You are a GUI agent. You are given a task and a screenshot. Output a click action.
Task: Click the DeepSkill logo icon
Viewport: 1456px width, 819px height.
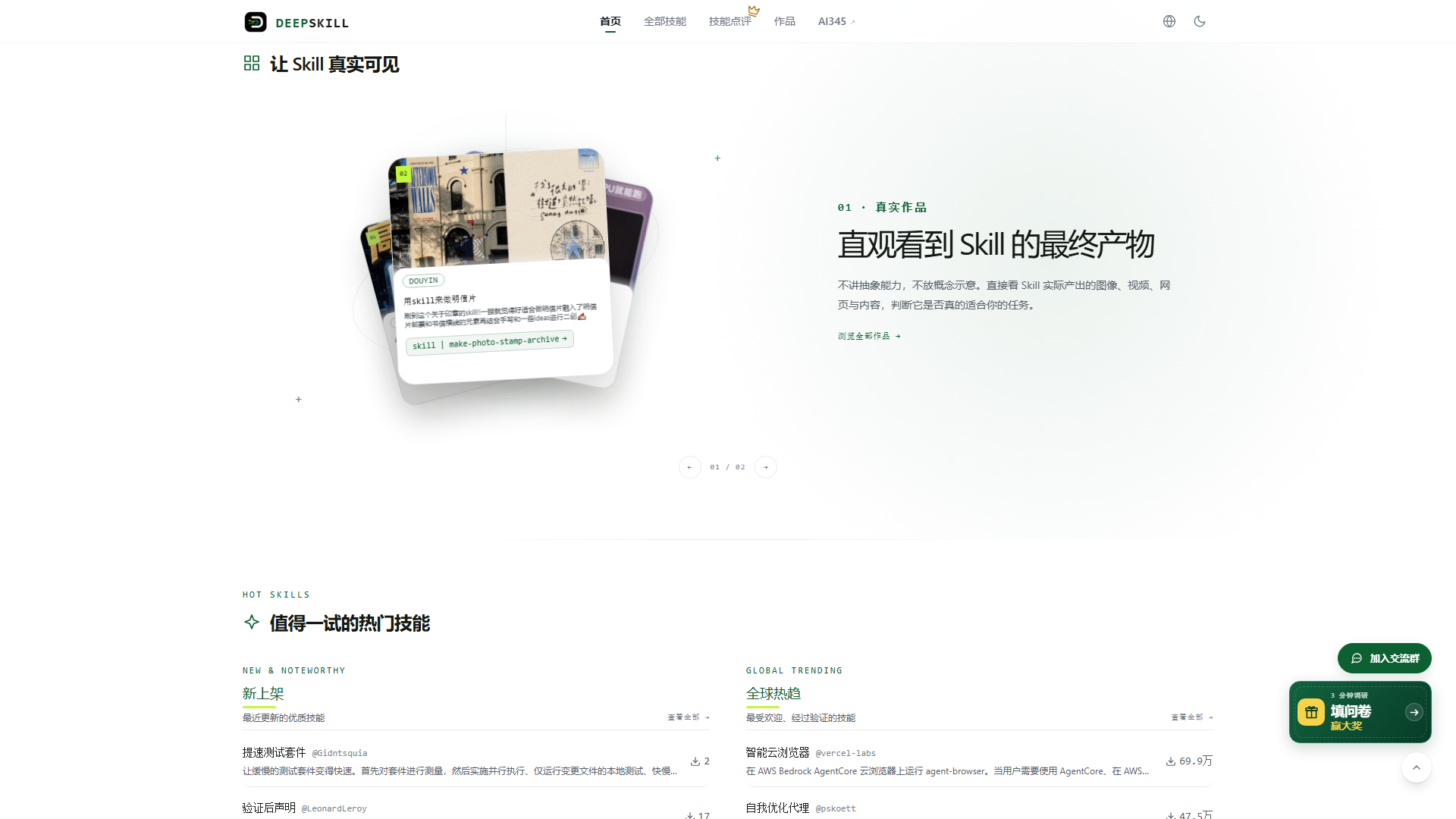[256, 22]
